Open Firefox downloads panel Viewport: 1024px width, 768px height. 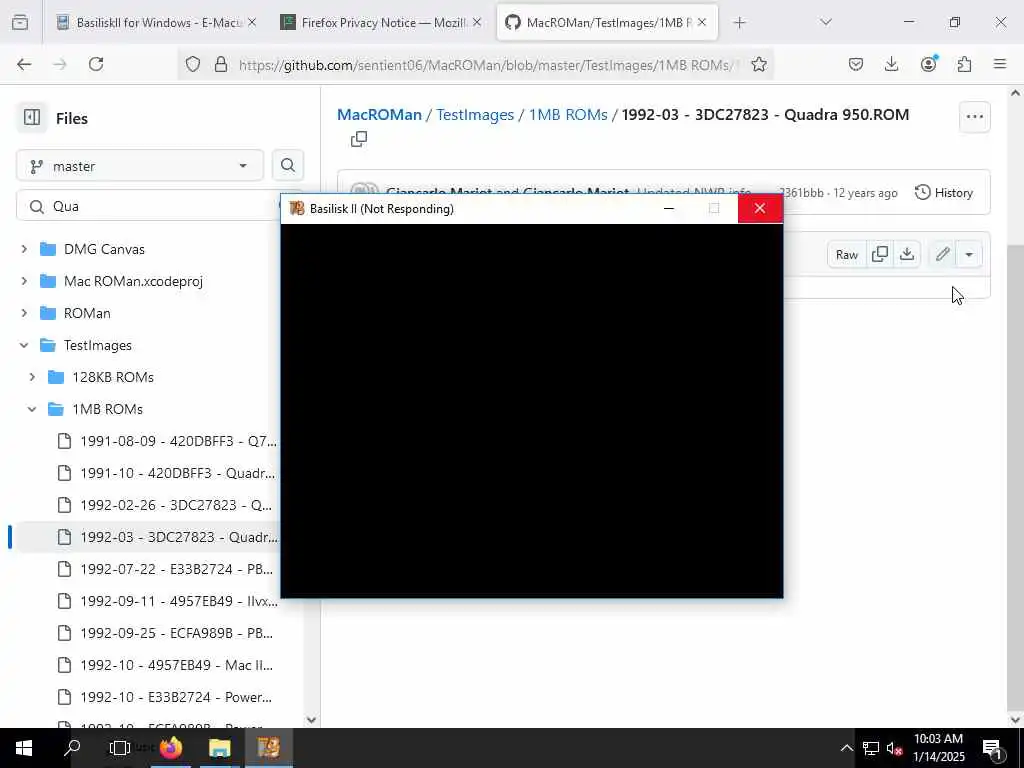tap(891, 64)
